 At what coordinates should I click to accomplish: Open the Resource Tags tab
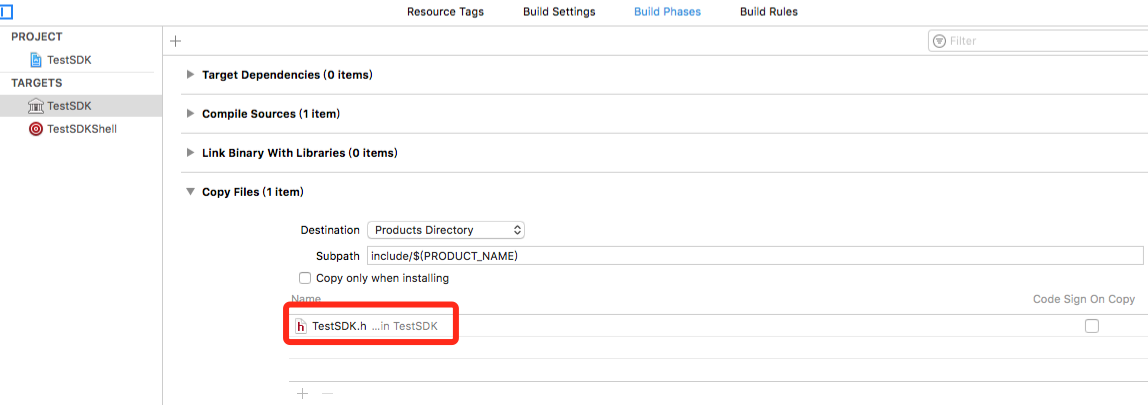[445, 12]
